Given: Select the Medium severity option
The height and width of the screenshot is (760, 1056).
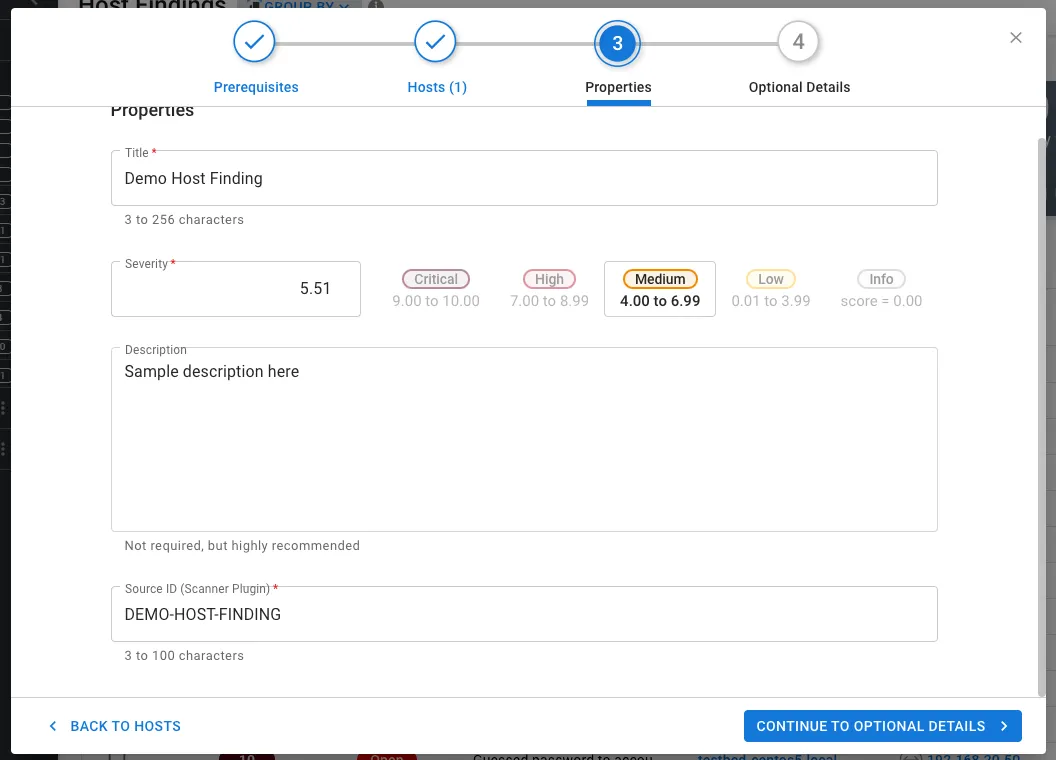Looking at the screenshot, I should (660, 289).
